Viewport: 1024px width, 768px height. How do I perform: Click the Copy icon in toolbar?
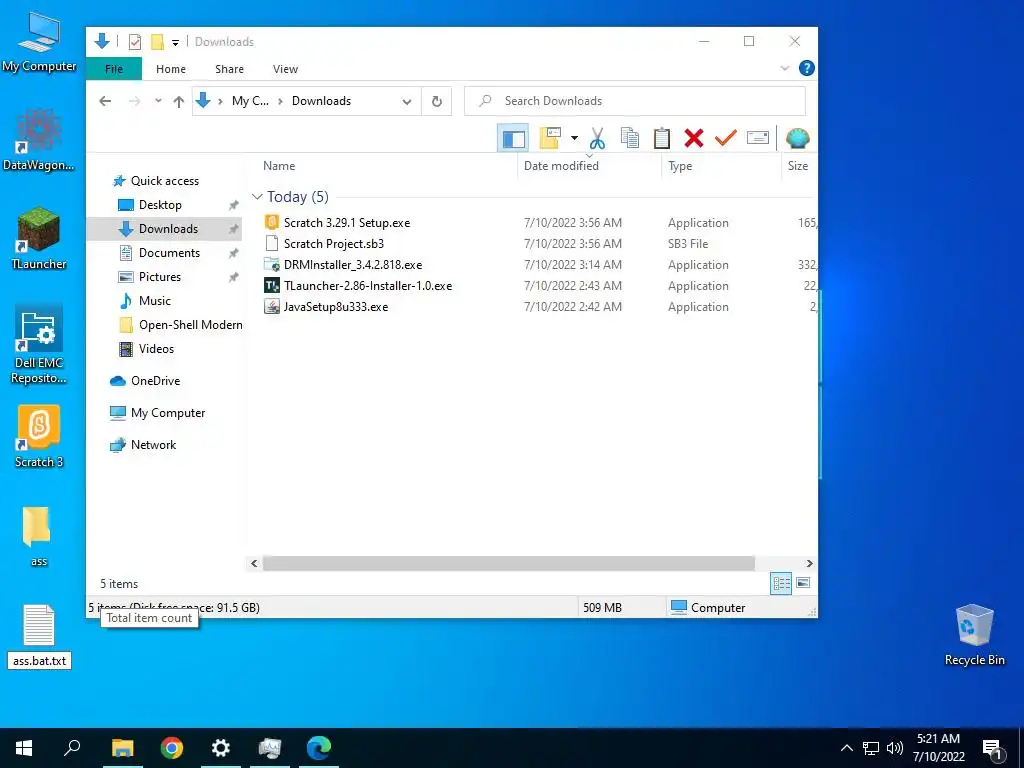click(630, 138)
